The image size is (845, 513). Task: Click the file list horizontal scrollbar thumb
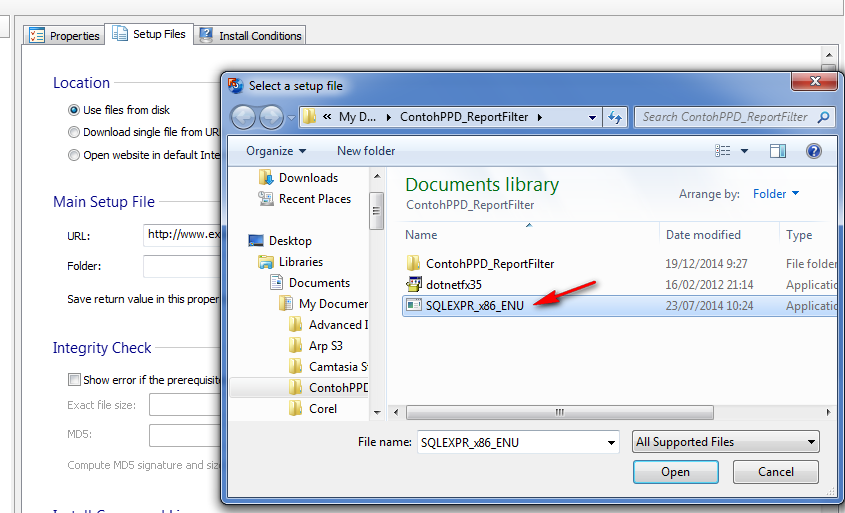pos(560,413)
